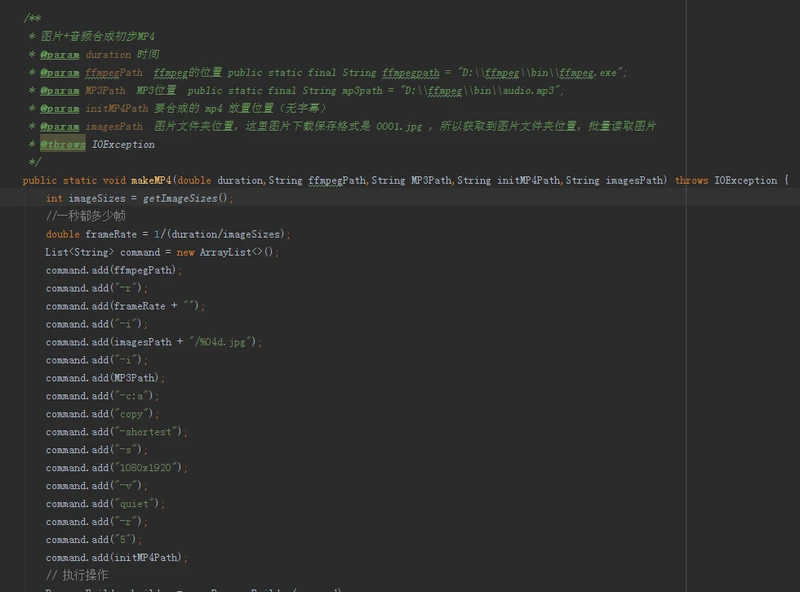Click the line command.add(initMP4Path);
The height and width of the screenshot is (592, 800).
pos(117,557)
